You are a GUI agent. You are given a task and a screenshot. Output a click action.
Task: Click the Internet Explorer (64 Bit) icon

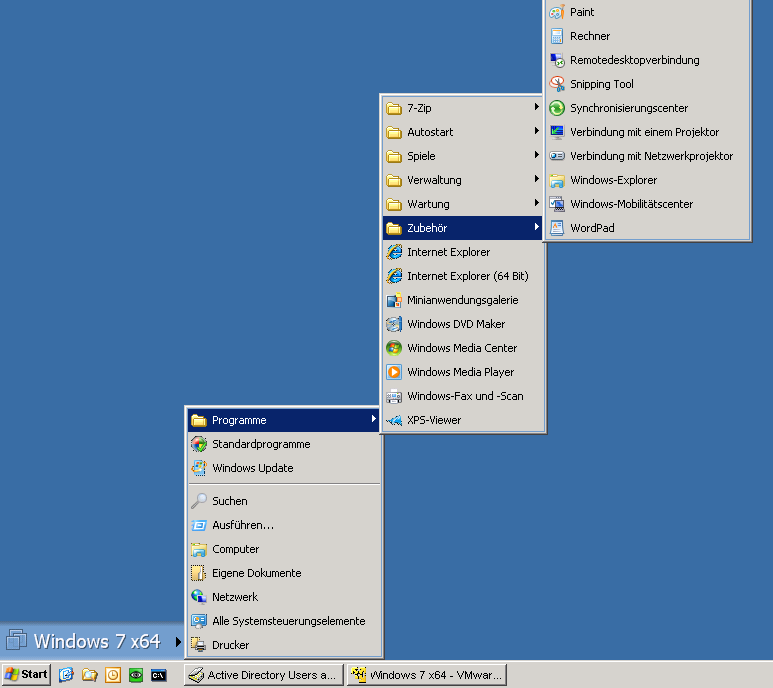pos(394,276)
